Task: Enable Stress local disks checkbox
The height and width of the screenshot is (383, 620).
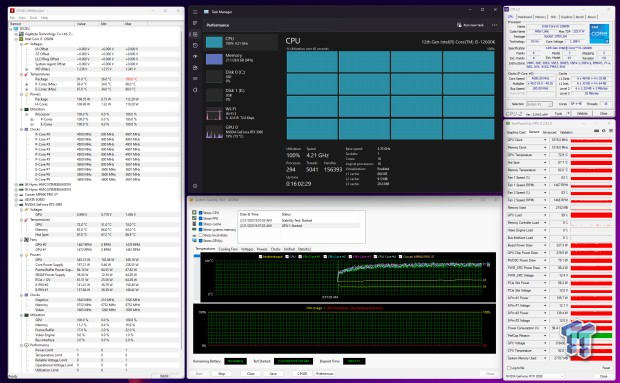Action: (x=200, y=235)
